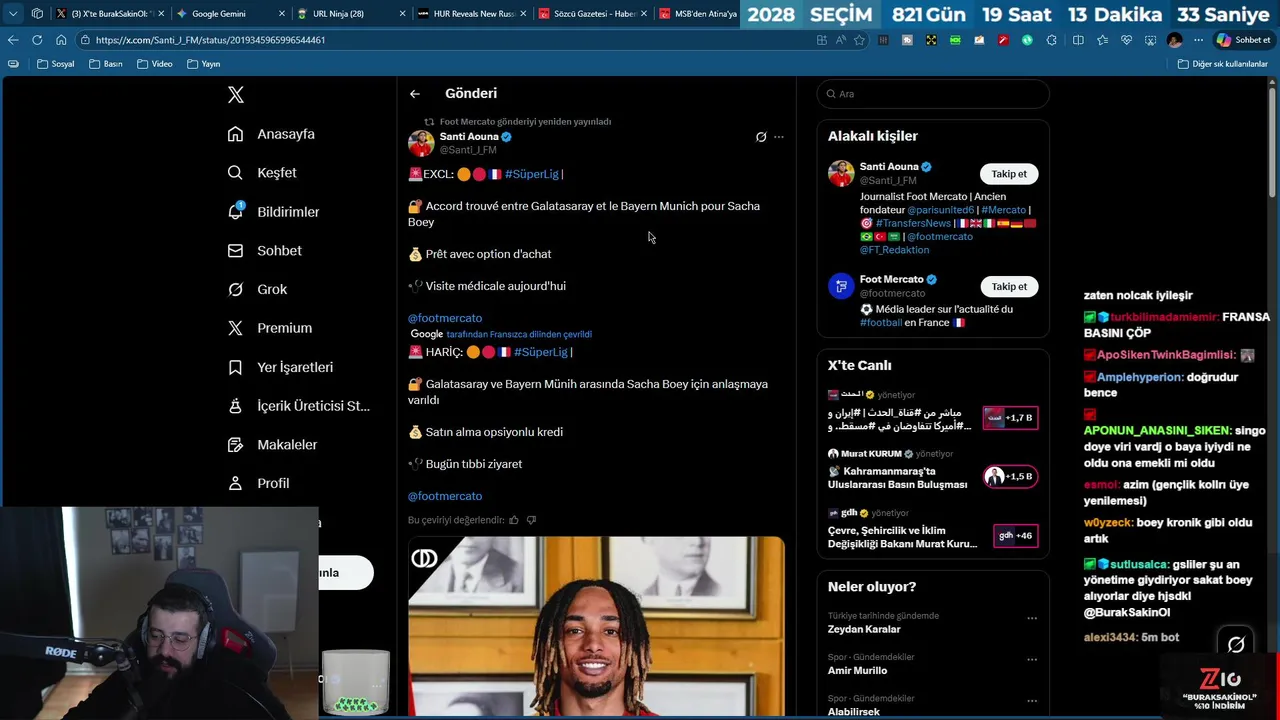The image size is (1280, 720).
Task: Open Anasayfa home in the sidebar
Action: [x=271, y=134]
